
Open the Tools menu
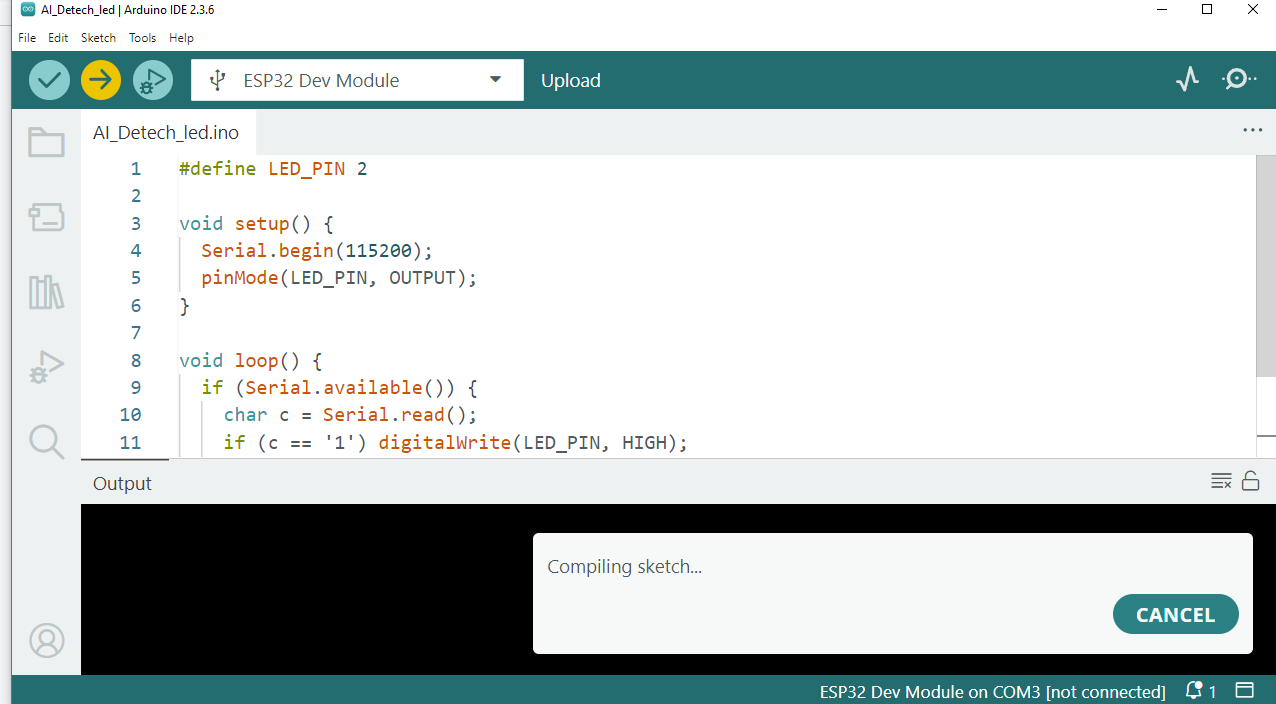coord(142,38)
